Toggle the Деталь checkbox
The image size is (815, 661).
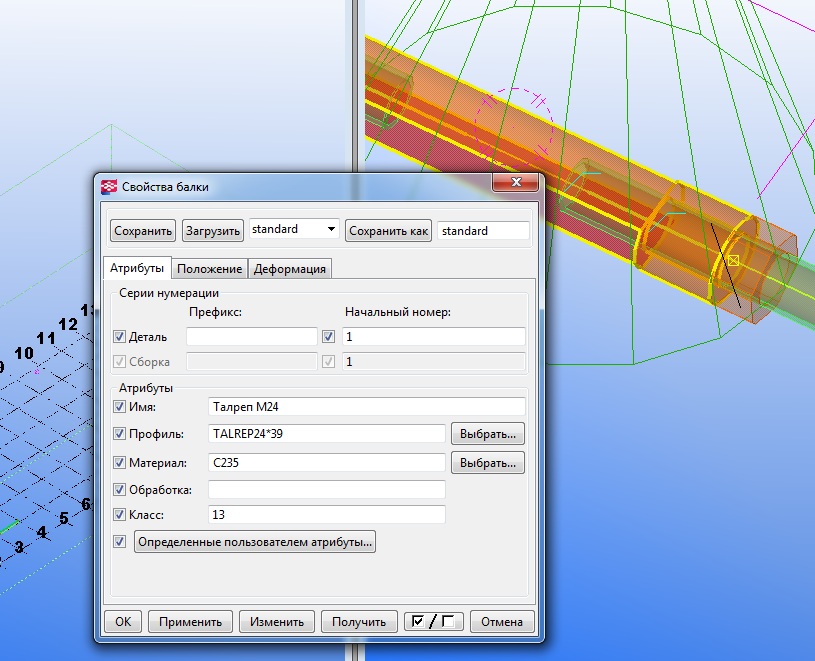coord(120,337)
